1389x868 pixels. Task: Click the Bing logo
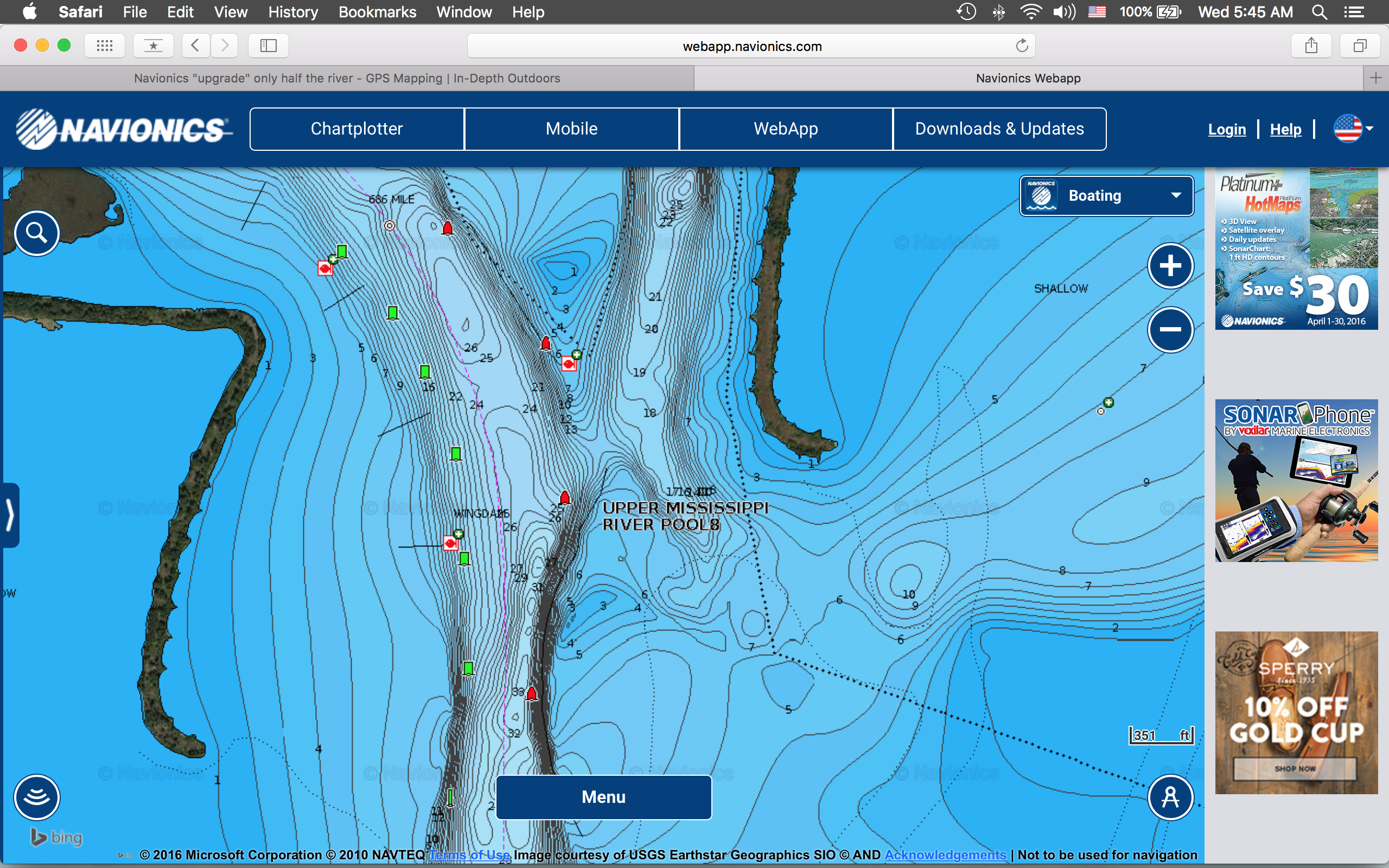click(56, 838)
